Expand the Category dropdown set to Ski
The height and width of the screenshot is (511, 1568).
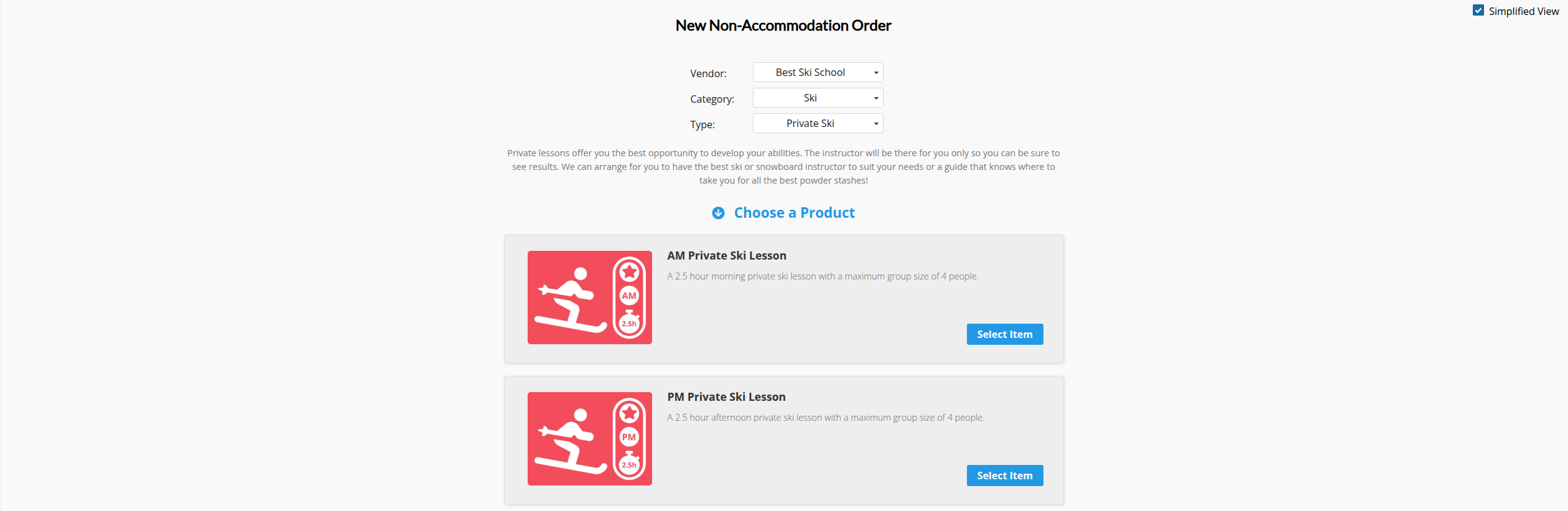click(818, 98)
